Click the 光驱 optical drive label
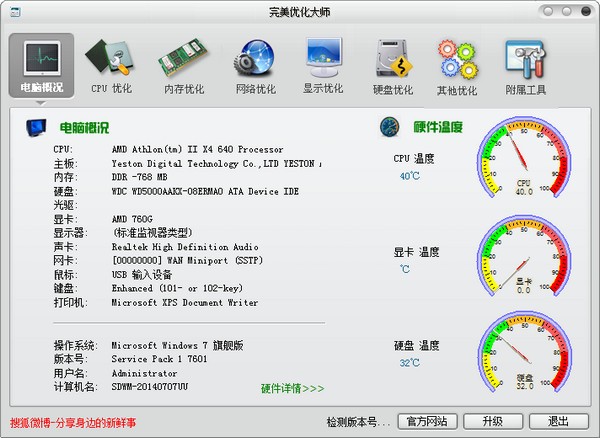This screenshot has width=600, height=438. [x=65, y=205]
